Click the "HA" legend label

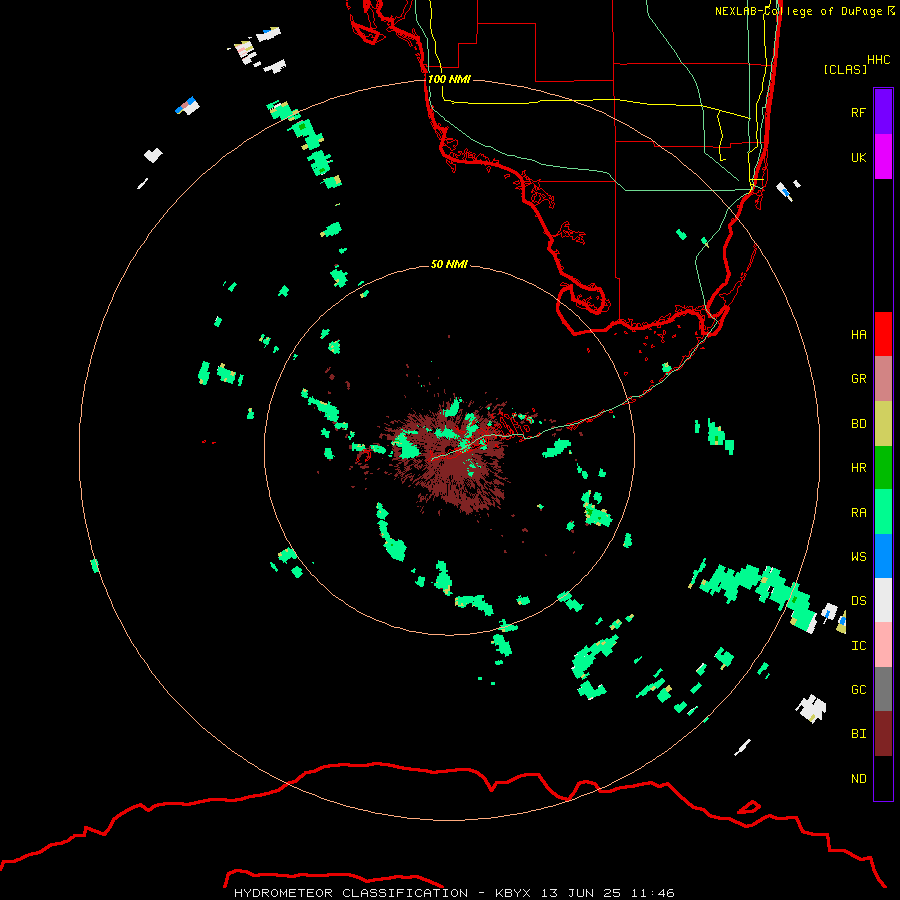click(858, 334)
